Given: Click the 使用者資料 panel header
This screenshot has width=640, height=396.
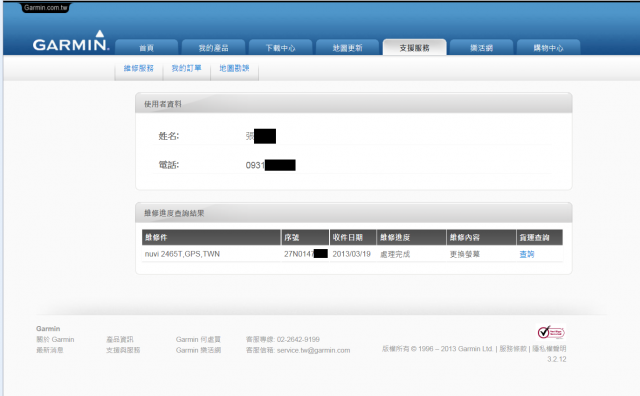Looking at the screenshot, I should click(x=353, y=104).
